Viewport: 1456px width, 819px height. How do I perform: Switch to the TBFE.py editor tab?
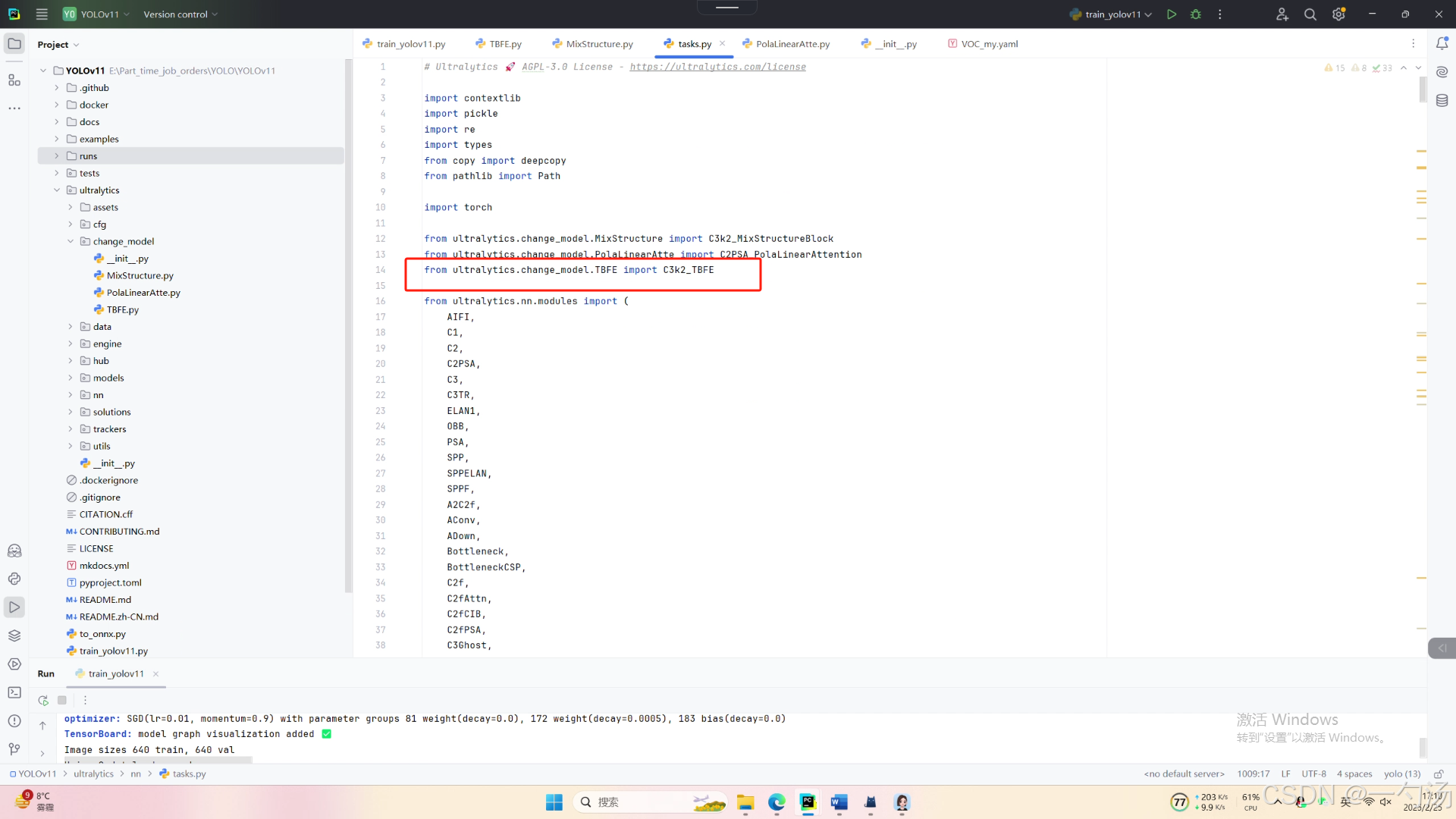pos(504,44)
